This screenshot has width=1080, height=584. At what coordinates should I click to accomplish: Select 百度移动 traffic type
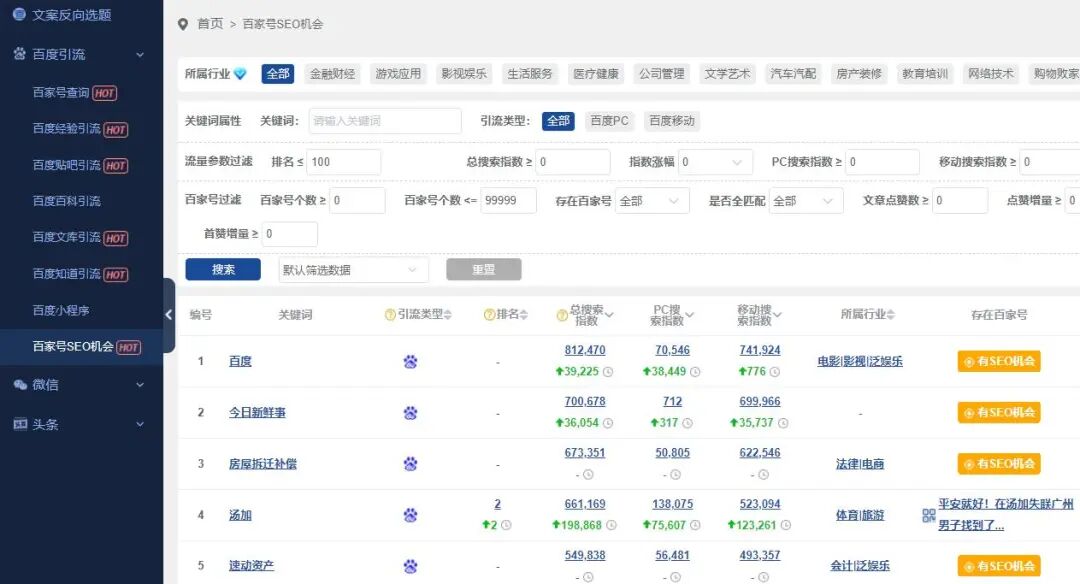[x=672, y=121]
